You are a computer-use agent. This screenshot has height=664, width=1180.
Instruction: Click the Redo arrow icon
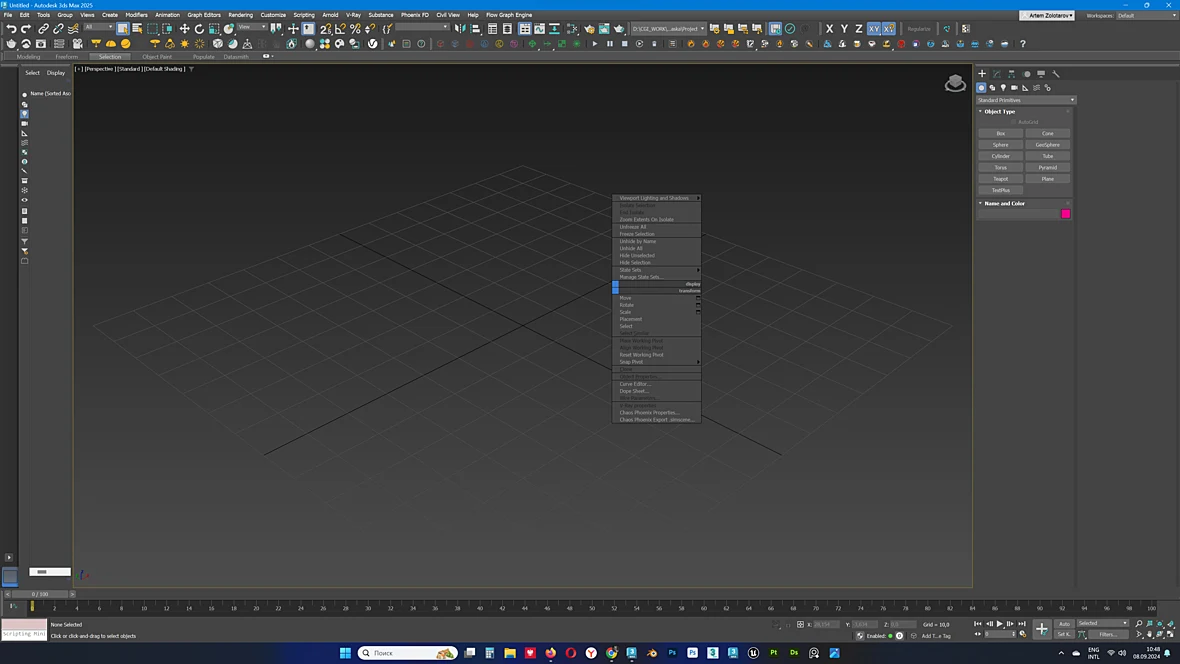[26, 29]
